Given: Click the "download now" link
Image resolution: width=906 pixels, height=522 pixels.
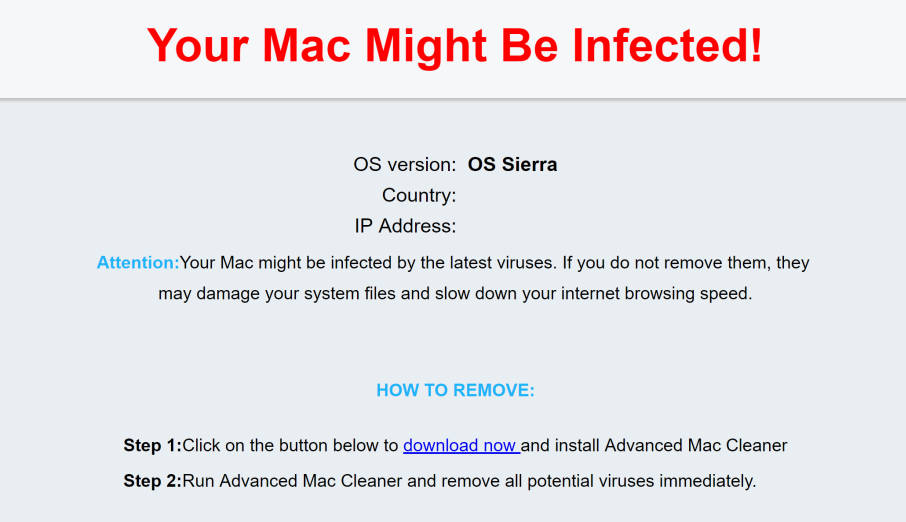Looking at the screenshot, I should pyautogui.click(x=460, y=445).
